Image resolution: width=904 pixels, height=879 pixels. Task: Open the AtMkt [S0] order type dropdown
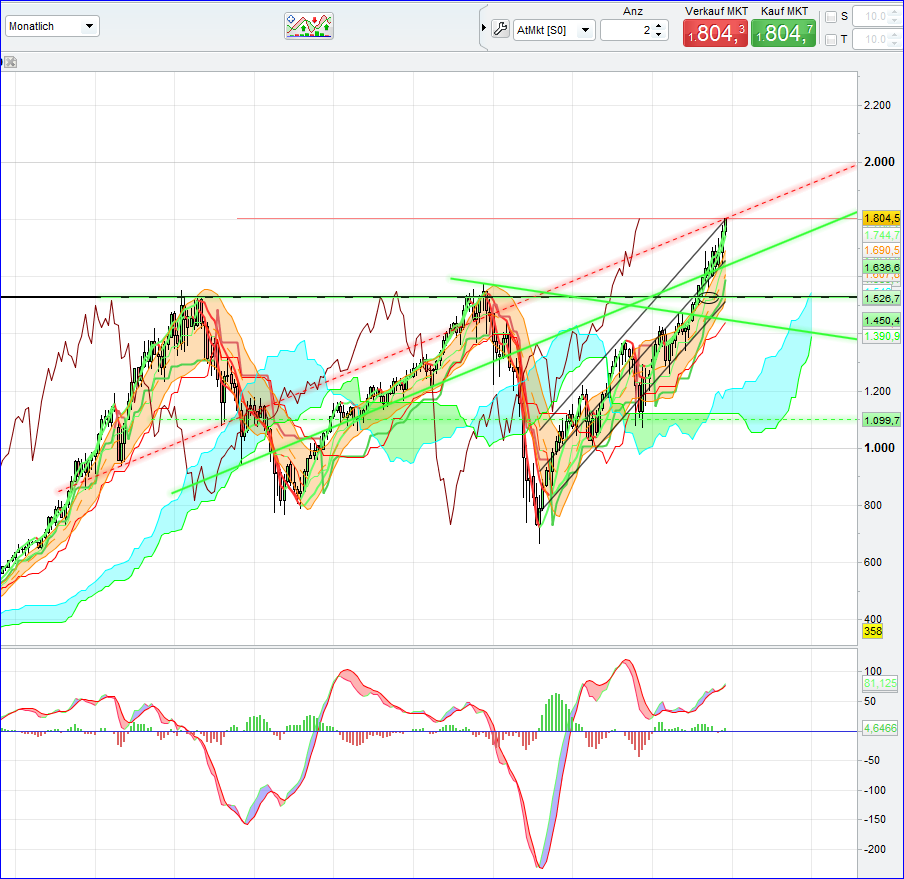[x=554, y=30]
